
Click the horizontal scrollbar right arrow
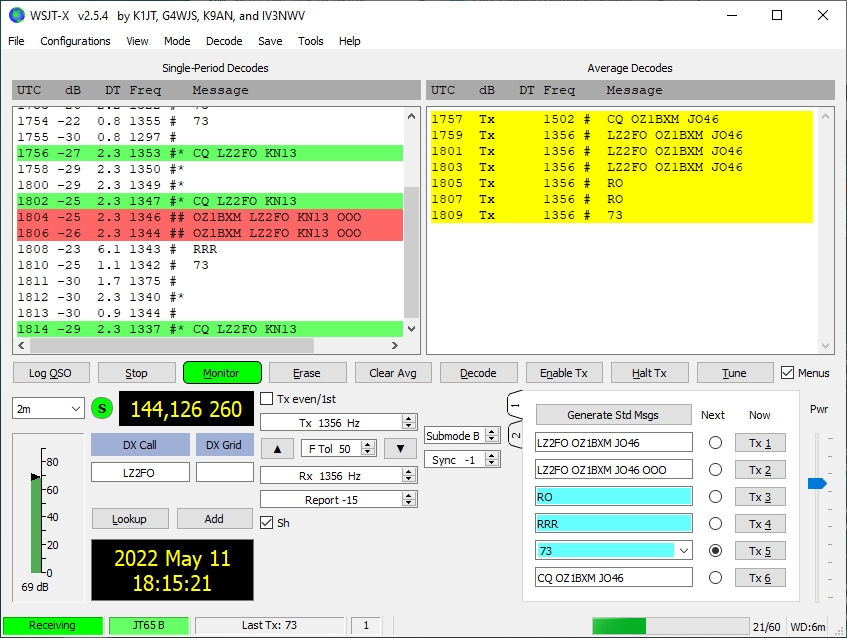tap(395, 345)
